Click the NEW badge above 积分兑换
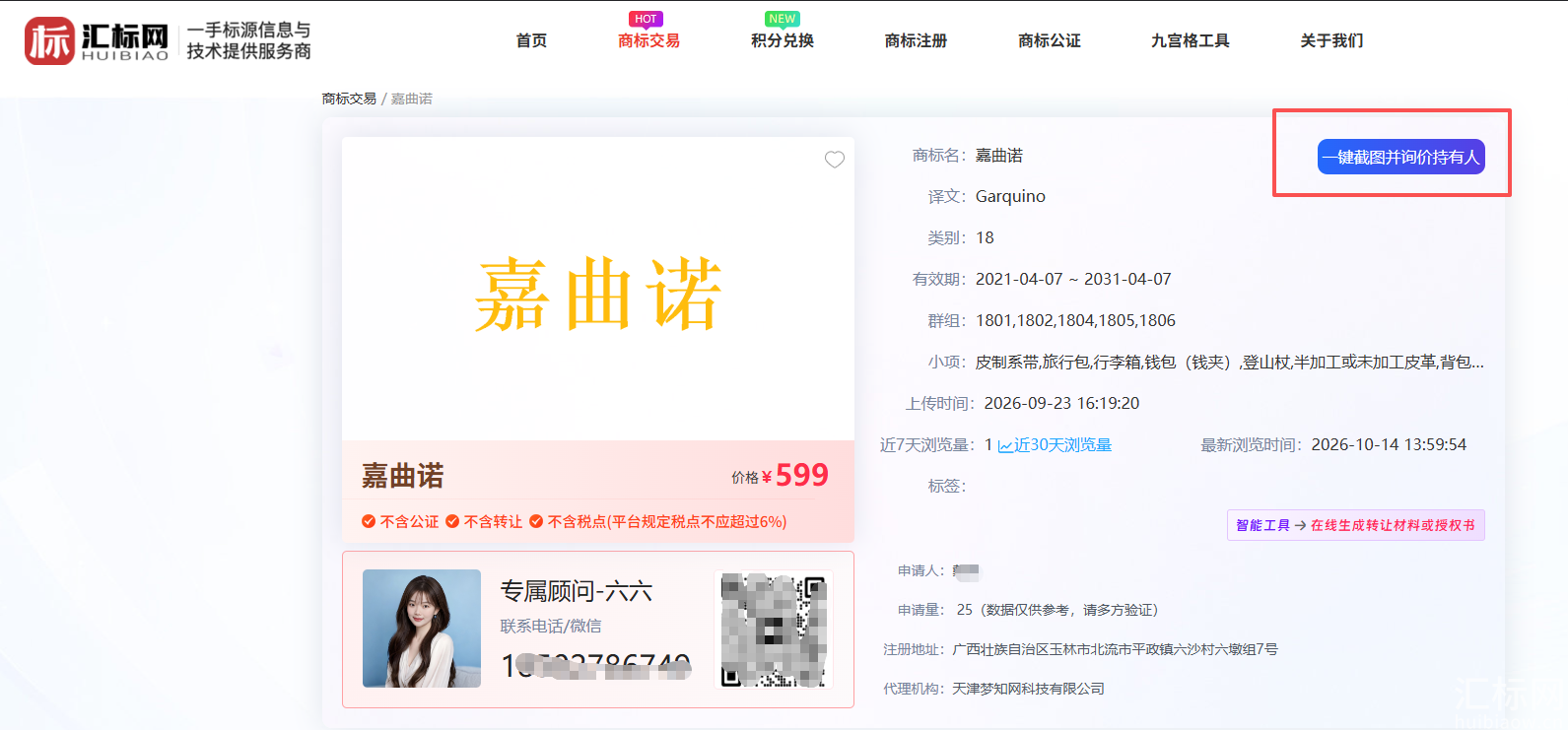Image resolution: width=1568 pixels, height=730 pixels. [x=783, y=19]
